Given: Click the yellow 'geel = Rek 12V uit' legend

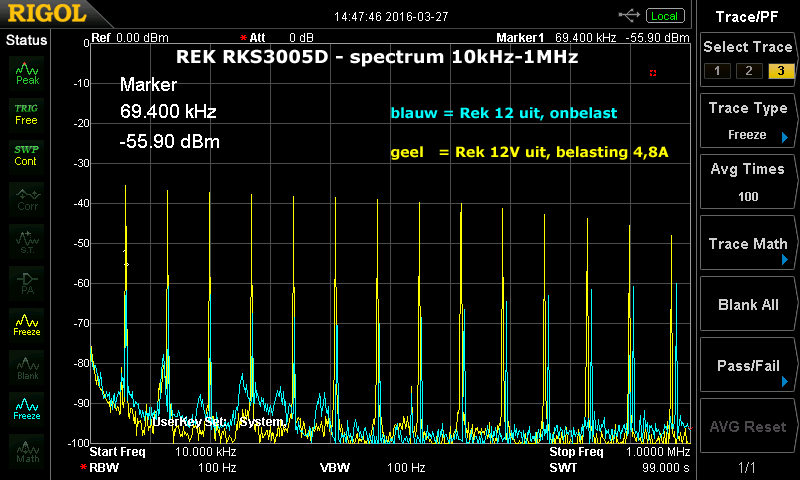Looking at the screenshot, I should coord(529,152).
